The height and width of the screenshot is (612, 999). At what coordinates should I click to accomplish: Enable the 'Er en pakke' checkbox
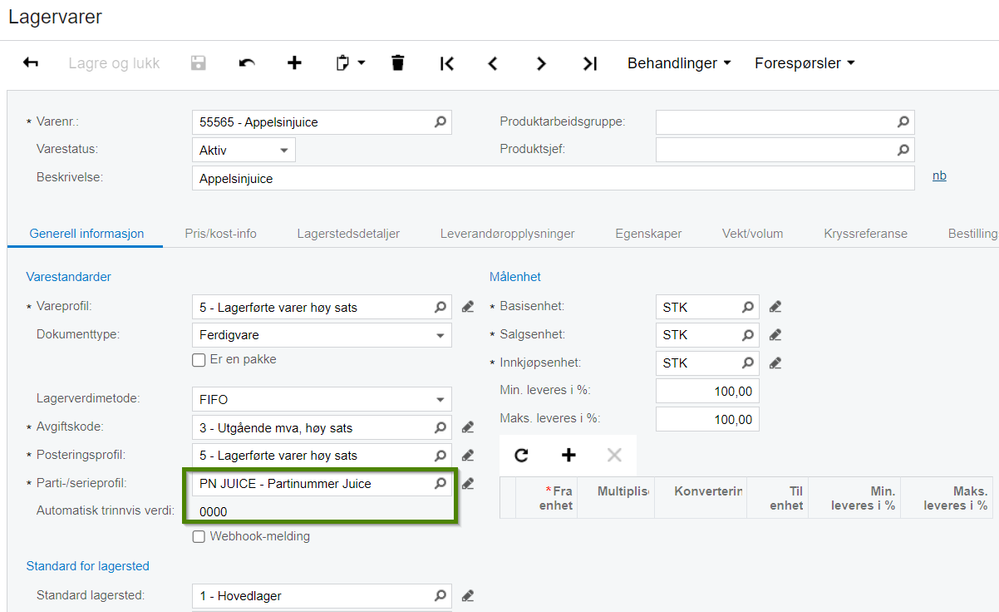[199, 360]
